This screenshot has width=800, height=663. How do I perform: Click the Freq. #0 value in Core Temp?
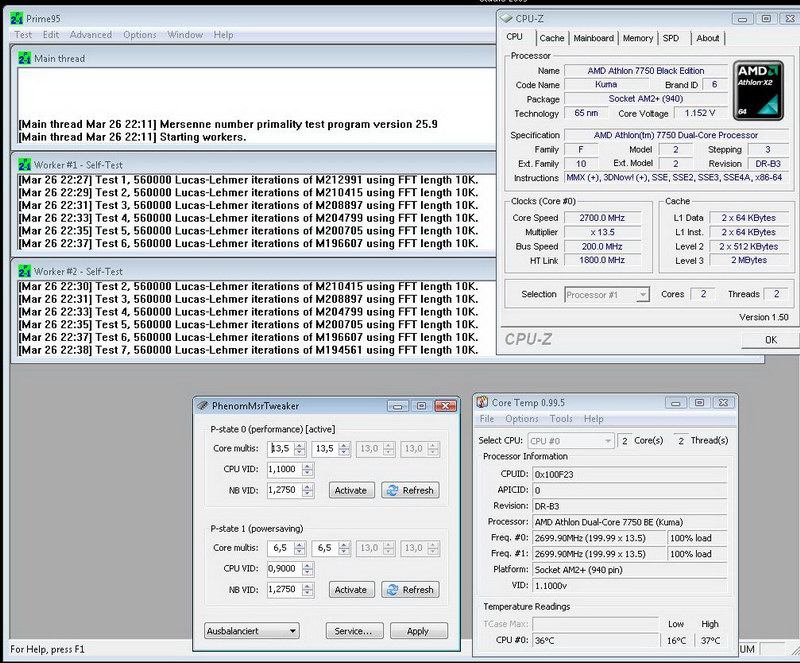coord(599,538)
